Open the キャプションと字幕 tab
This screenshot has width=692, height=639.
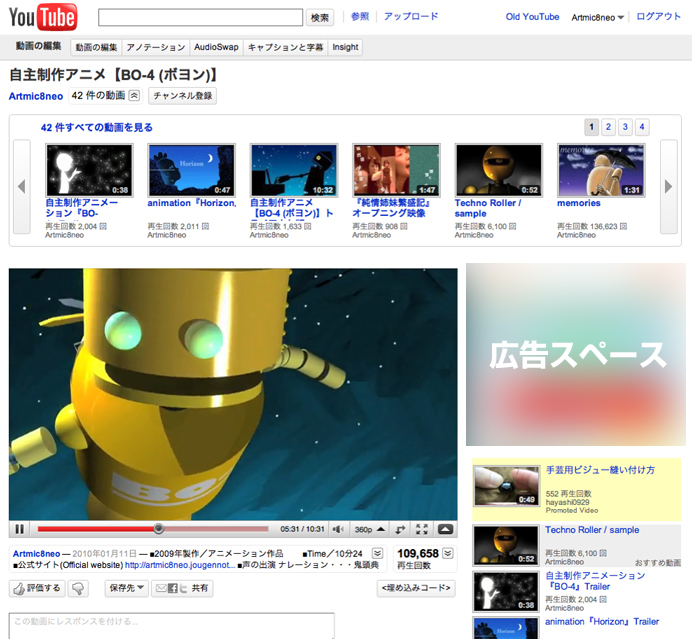(286, 47)
